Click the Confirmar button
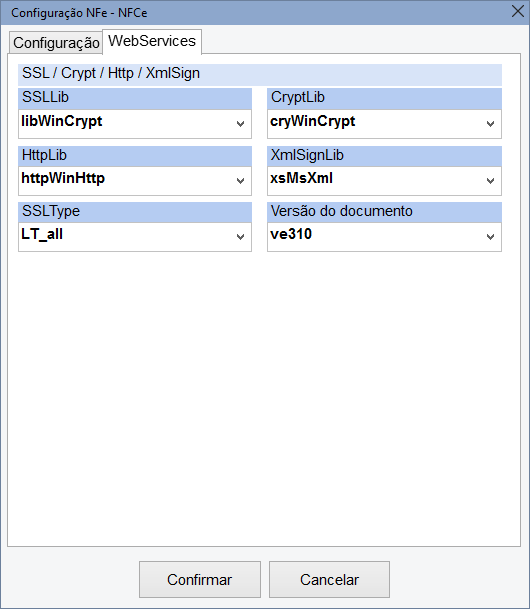Screen dimensions: 530x609 (200, 579)
